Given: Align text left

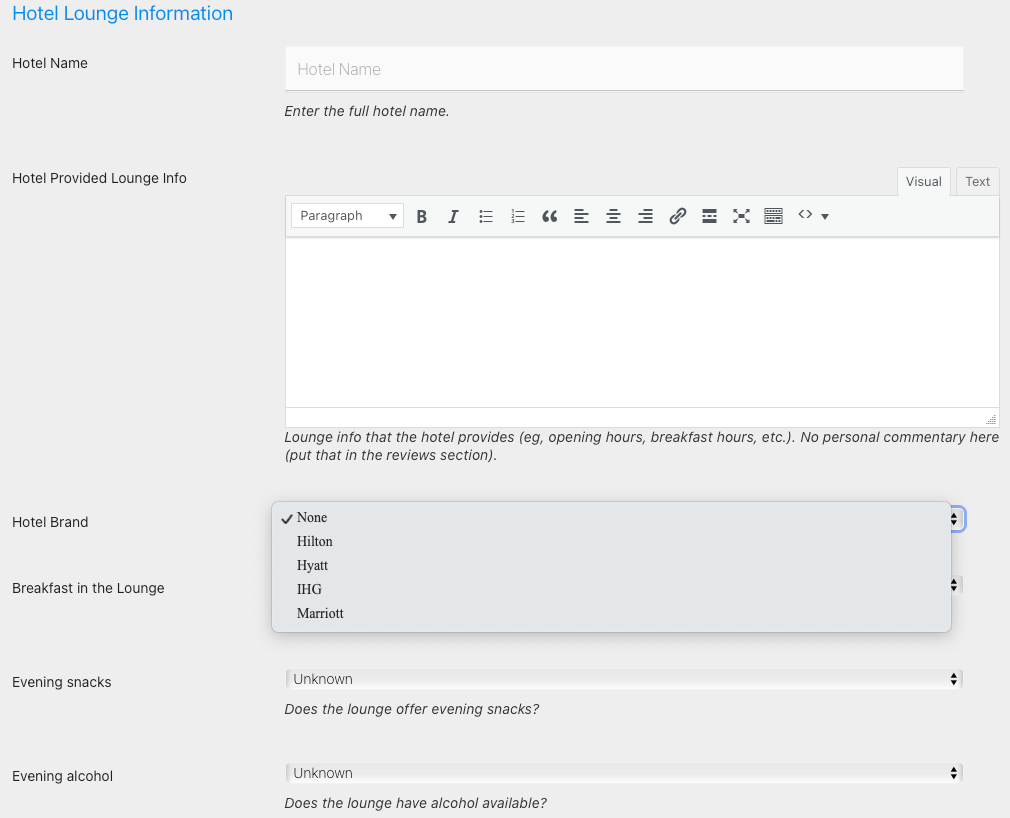Looking at the screenshot, I should 581,216.
